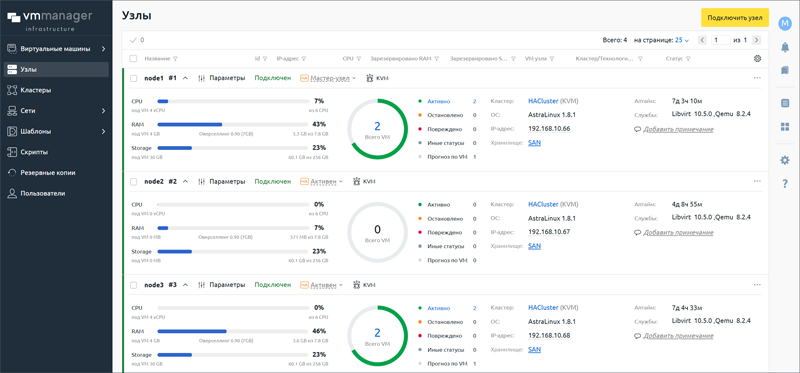The width and height of the screenshot is (800, 373).
Task: Tick the select-all checkbox in header
Action: click(x=133, y=59)
